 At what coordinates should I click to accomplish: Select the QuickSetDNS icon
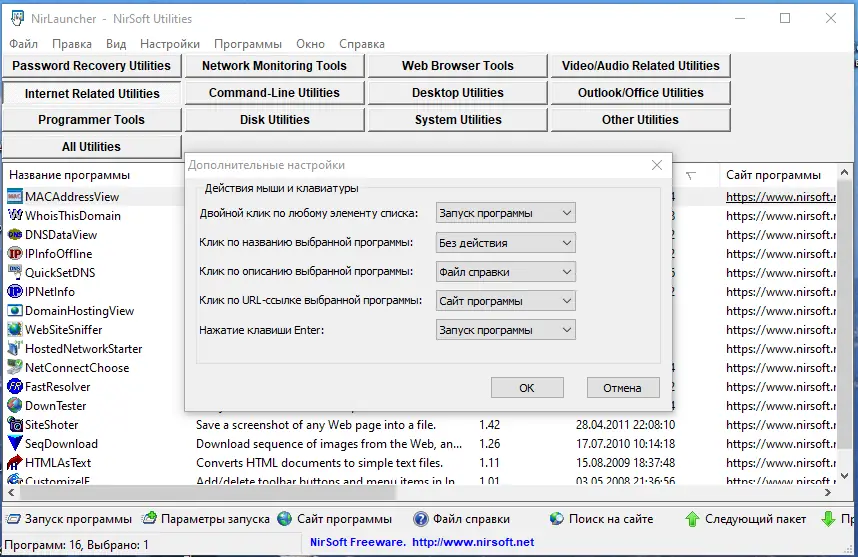(15, 272)
